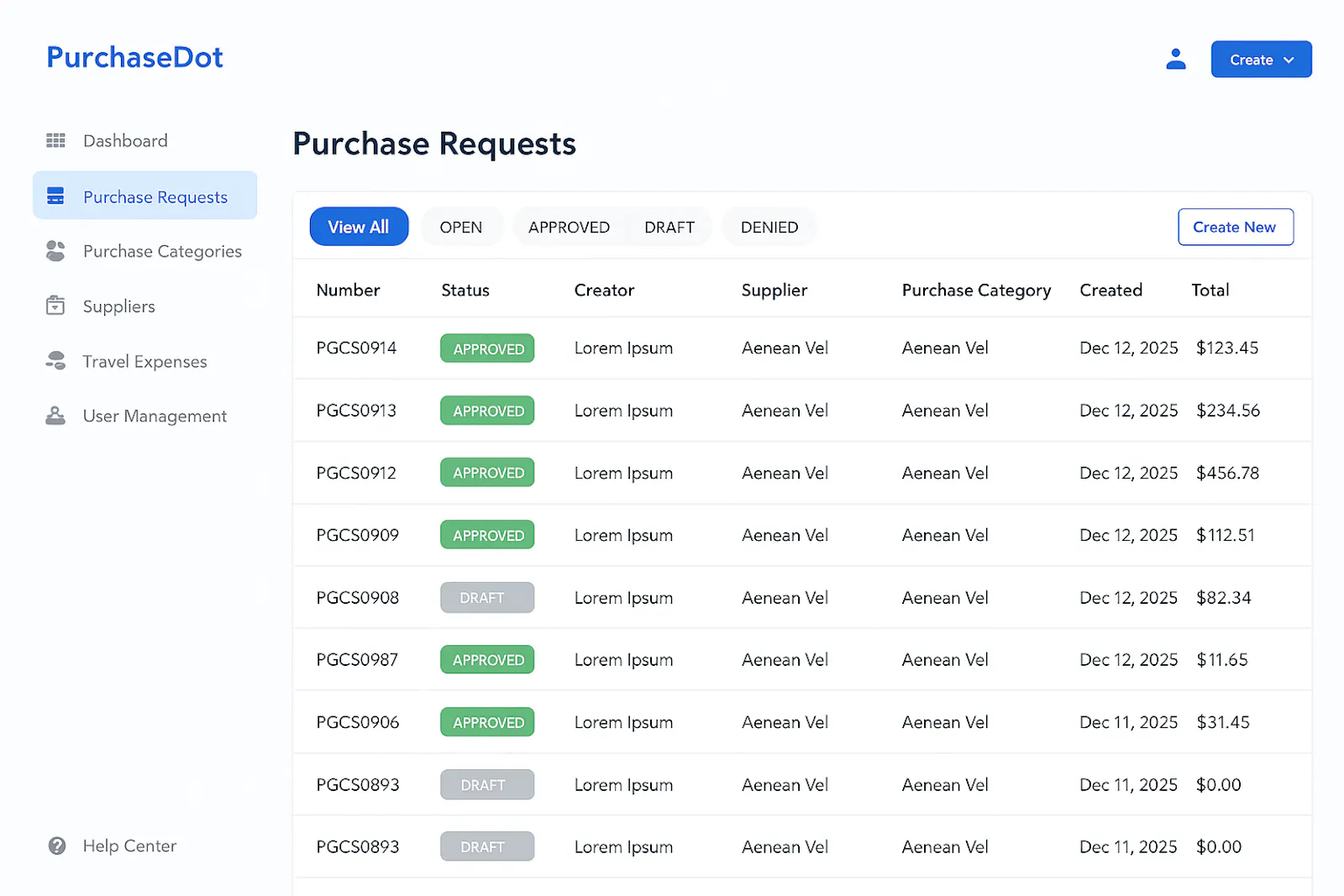
Task: Select the View All filter tab
Action: tap(359, 227)
